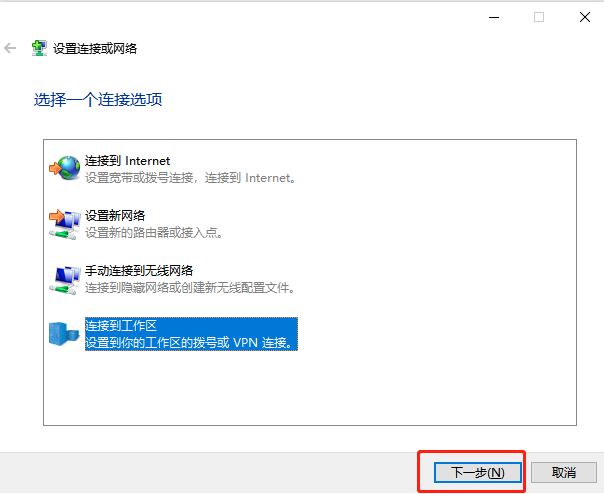The image size is (604, 494).
Task: Cancel the wizard with 取消 button
Action: pos(564,472)
